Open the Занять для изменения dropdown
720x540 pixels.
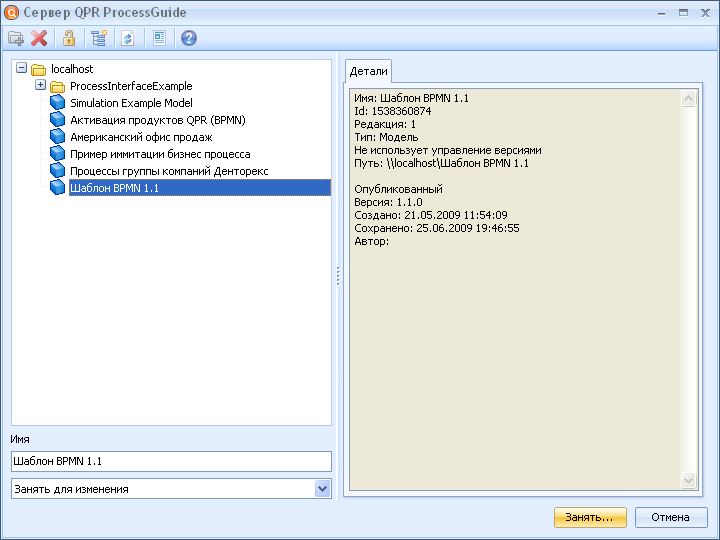pyautogui.click(x=322, y=489)
